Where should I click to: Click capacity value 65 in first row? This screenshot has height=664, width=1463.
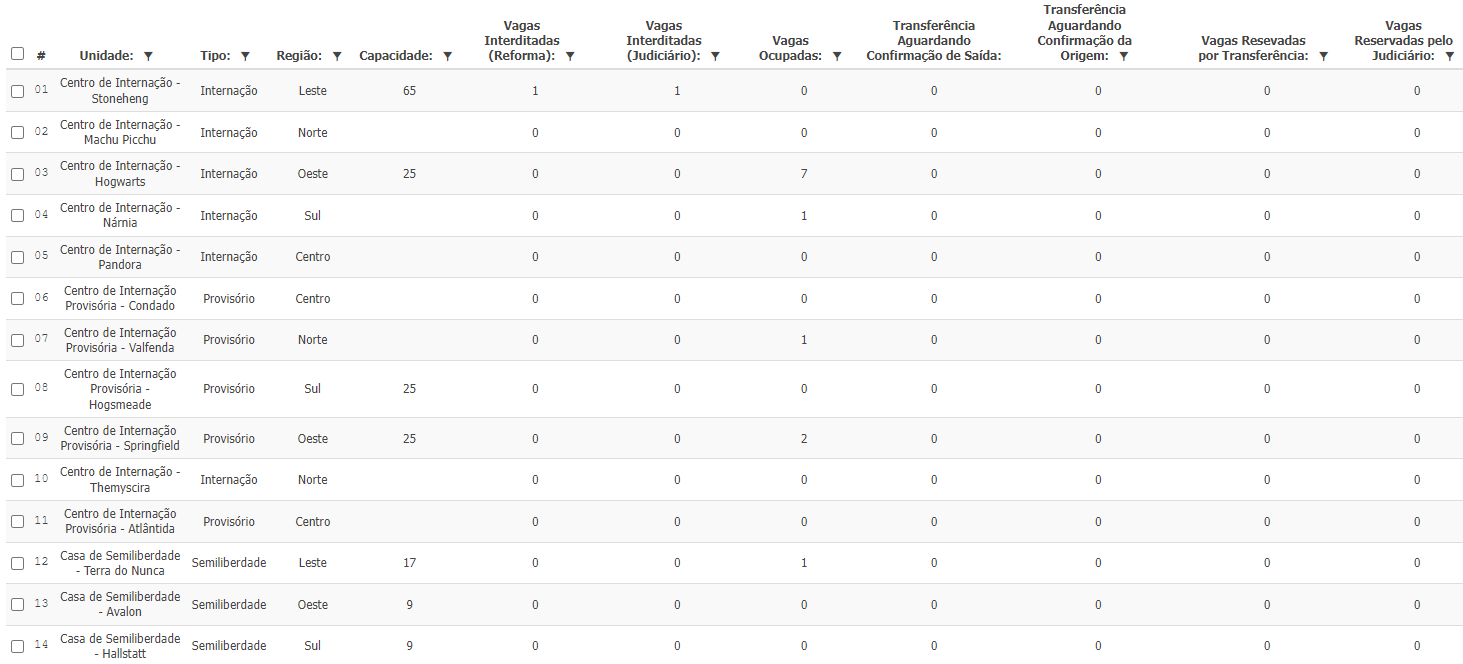click(410, 91)
